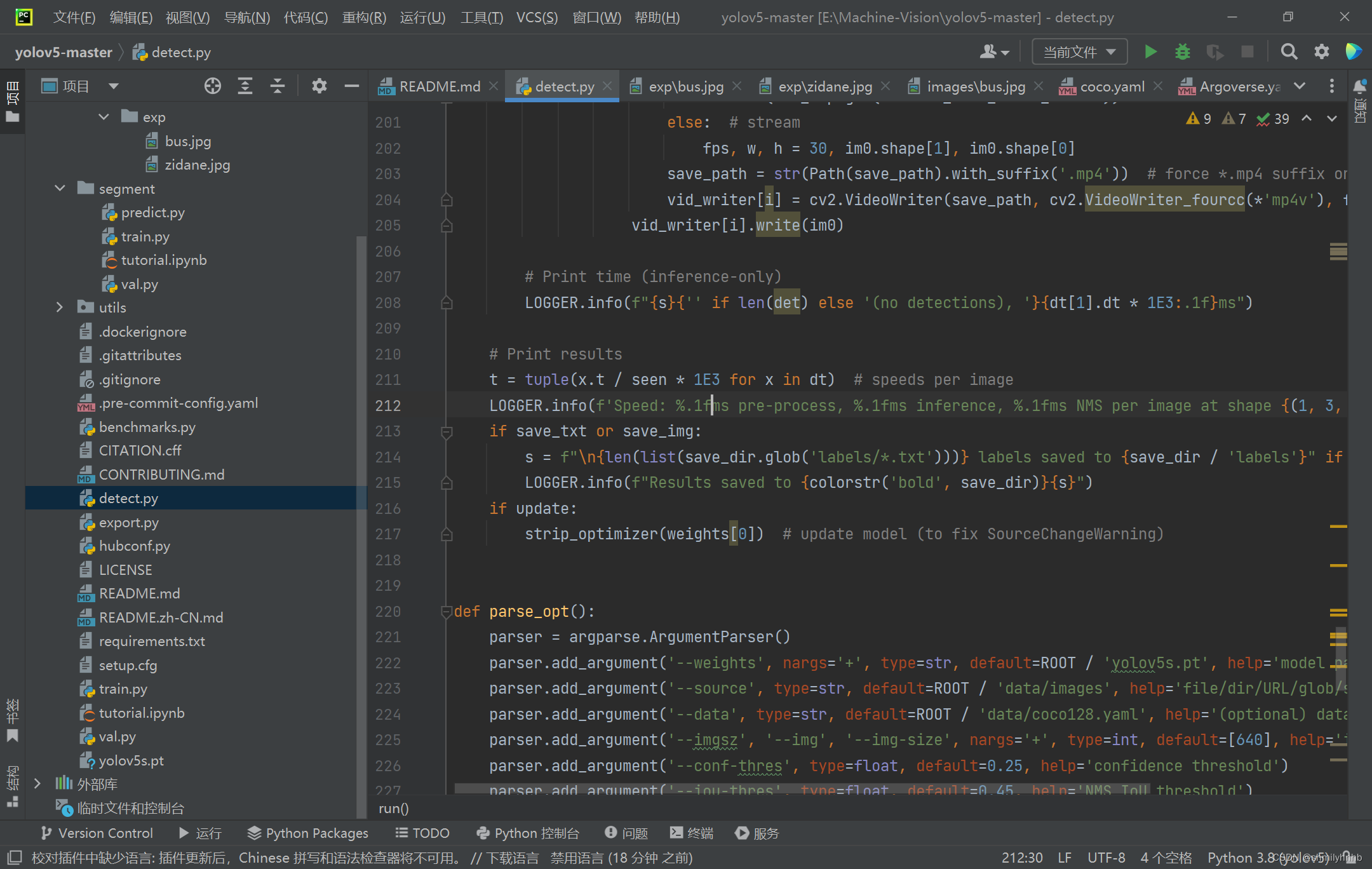Open Version Control tool window
1372x869 pixels.
pyautogui.click(x=97, y=833)
